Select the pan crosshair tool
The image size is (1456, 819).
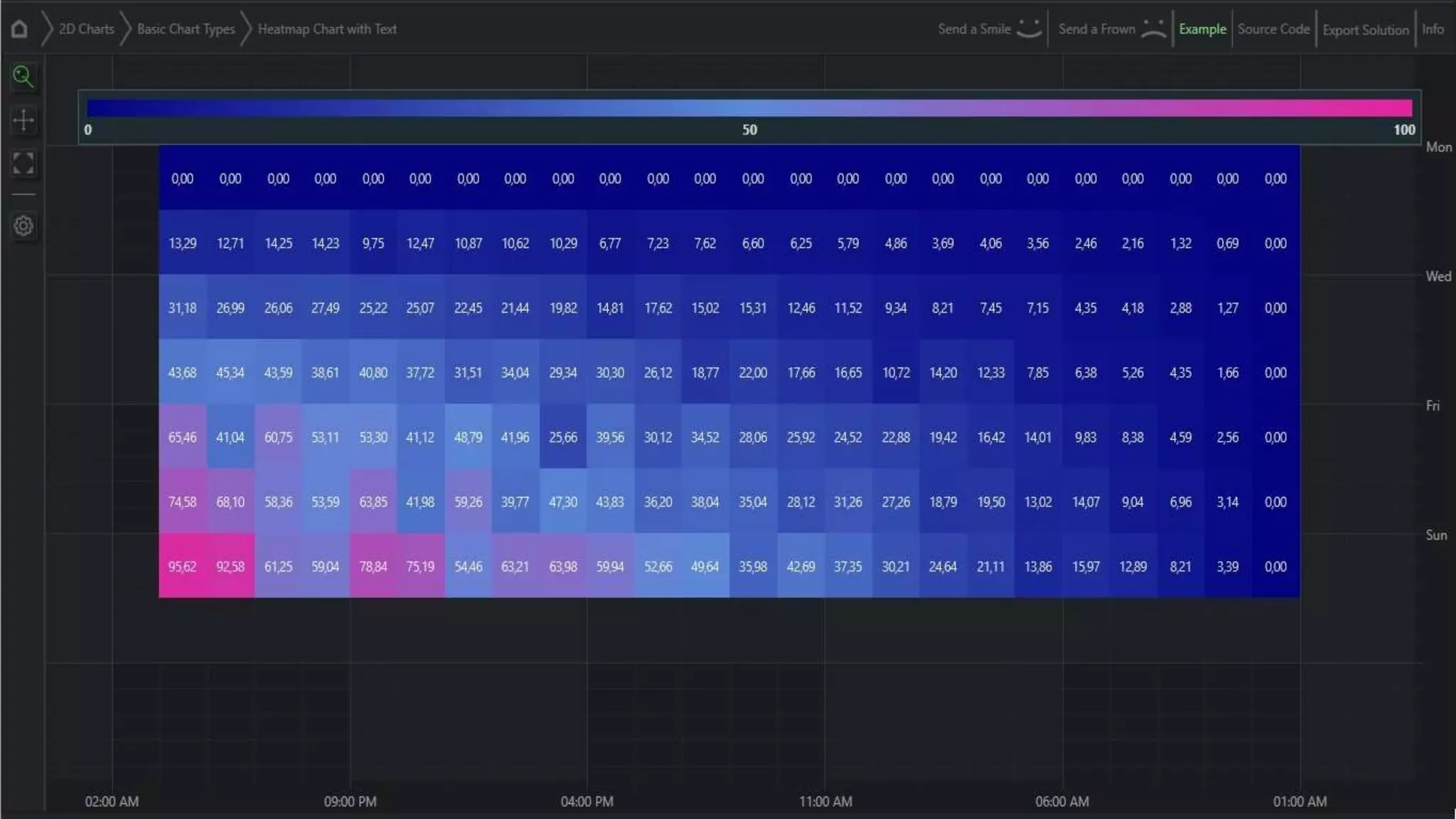23,119
